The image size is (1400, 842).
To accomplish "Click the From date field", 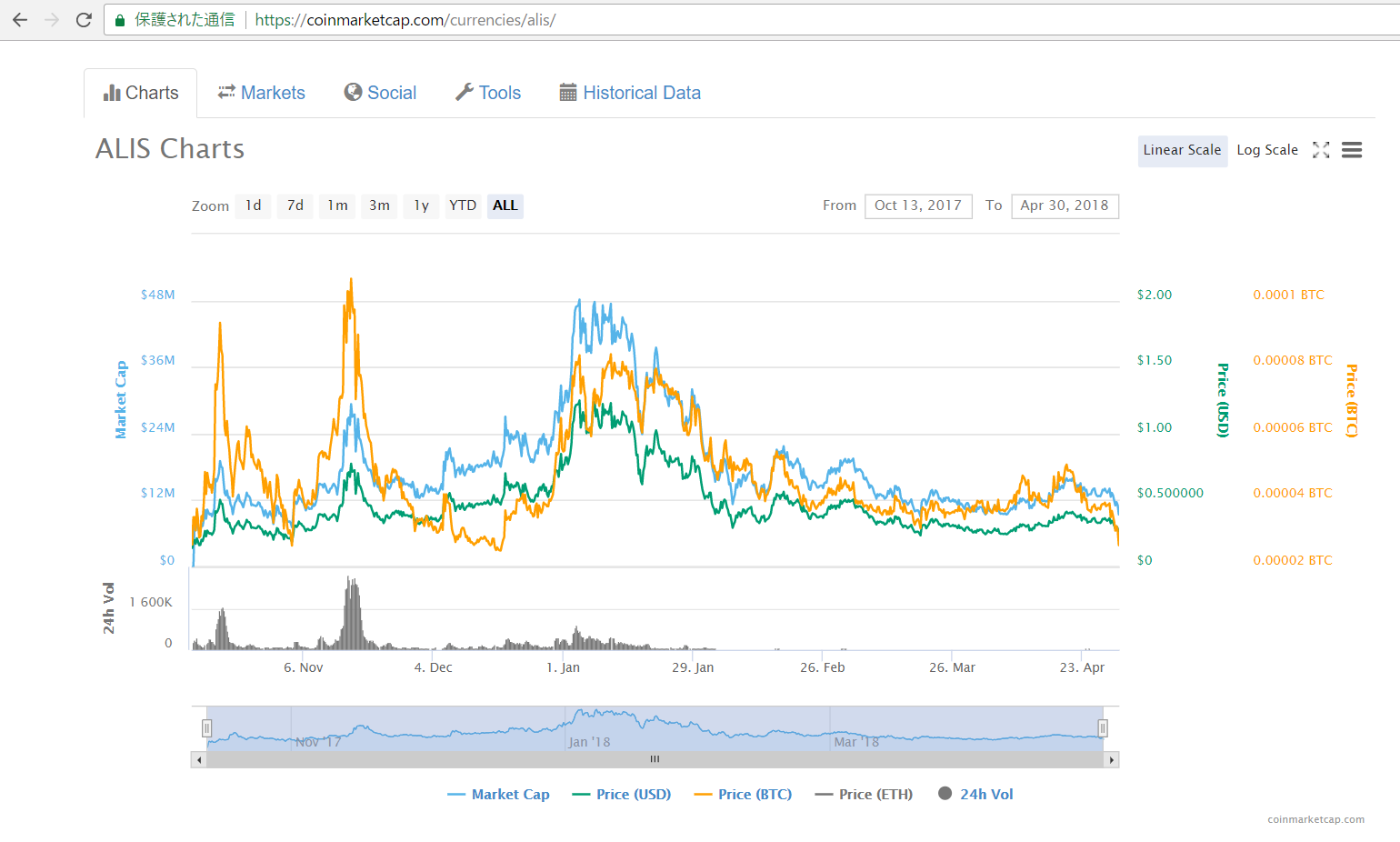I will tap(917, 205).
